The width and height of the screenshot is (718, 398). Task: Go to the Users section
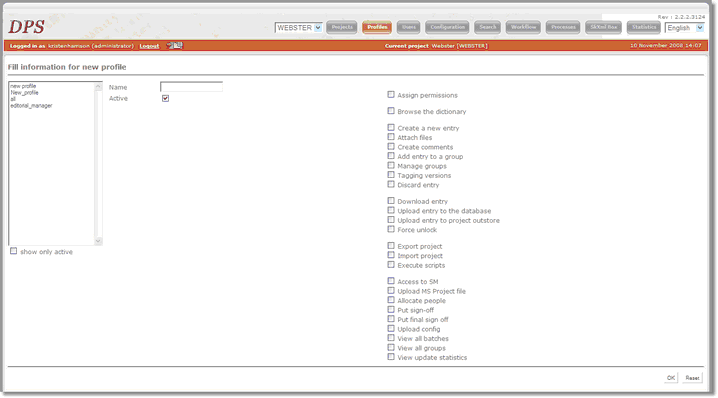[x=408, y=27]
